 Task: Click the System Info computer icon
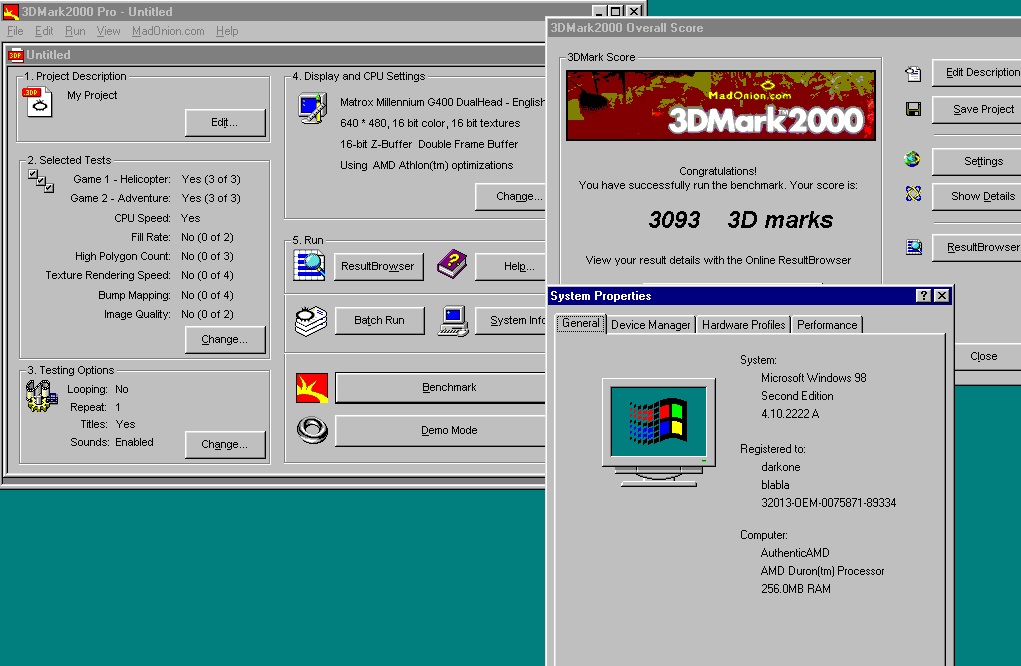coord(453,320)
